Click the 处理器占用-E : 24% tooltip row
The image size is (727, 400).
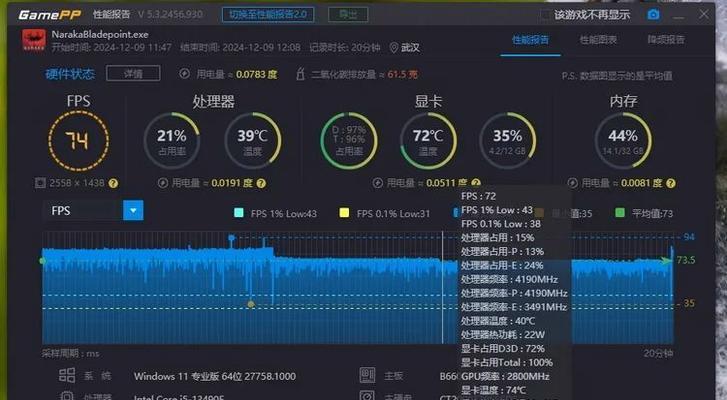pyautogui.click(x=502, y=266)
